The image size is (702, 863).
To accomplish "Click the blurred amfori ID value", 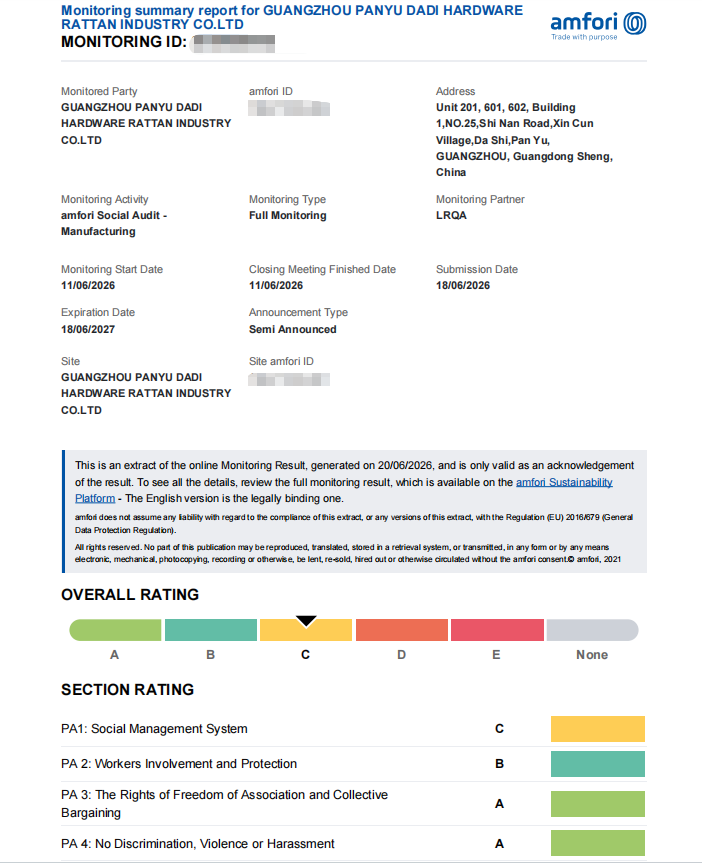I will click(x=289, y=108).
